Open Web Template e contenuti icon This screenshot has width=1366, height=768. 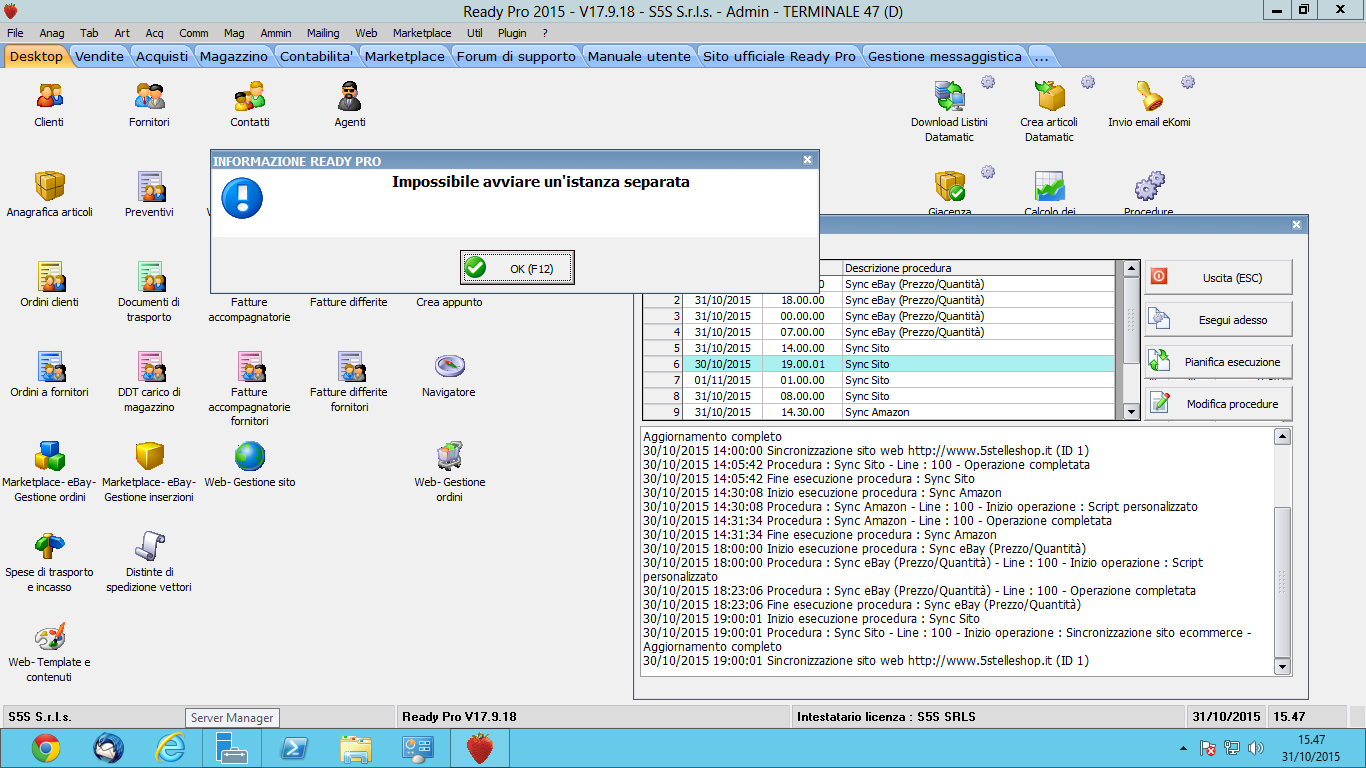(49, 637)
